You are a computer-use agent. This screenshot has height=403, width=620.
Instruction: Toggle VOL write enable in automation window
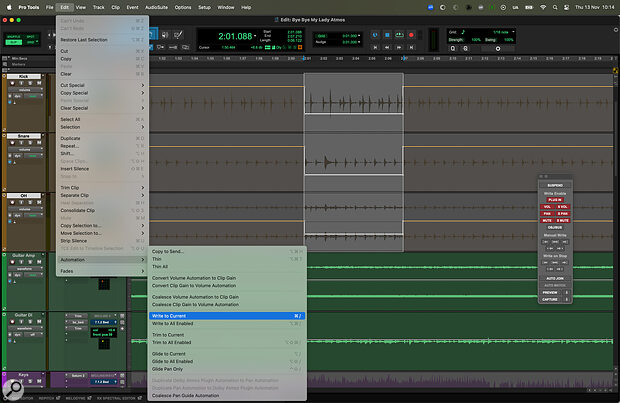tap(547, 207)
